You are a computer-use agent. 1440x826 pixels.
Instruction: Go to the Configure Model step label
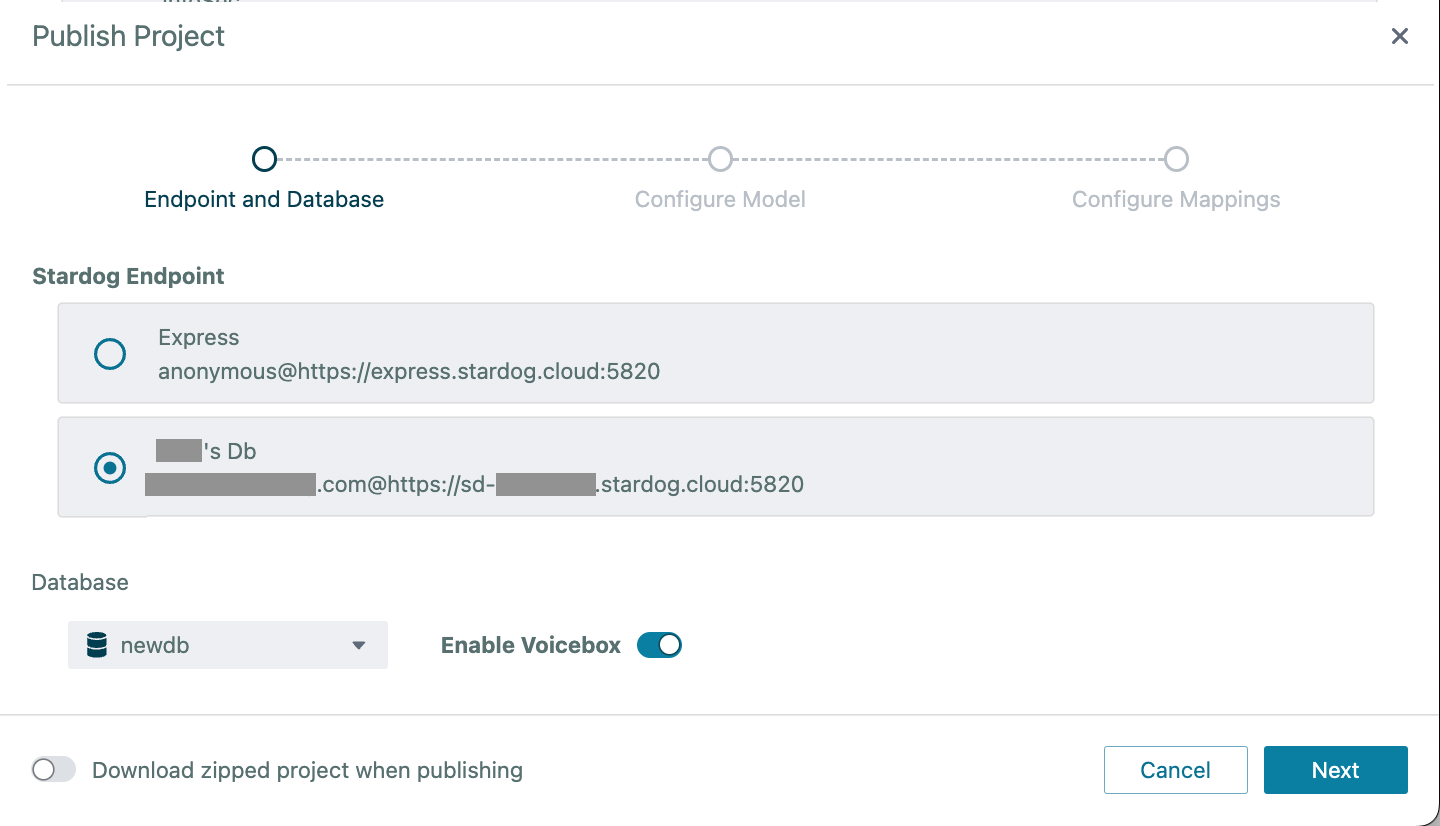[x=720, y=199]
